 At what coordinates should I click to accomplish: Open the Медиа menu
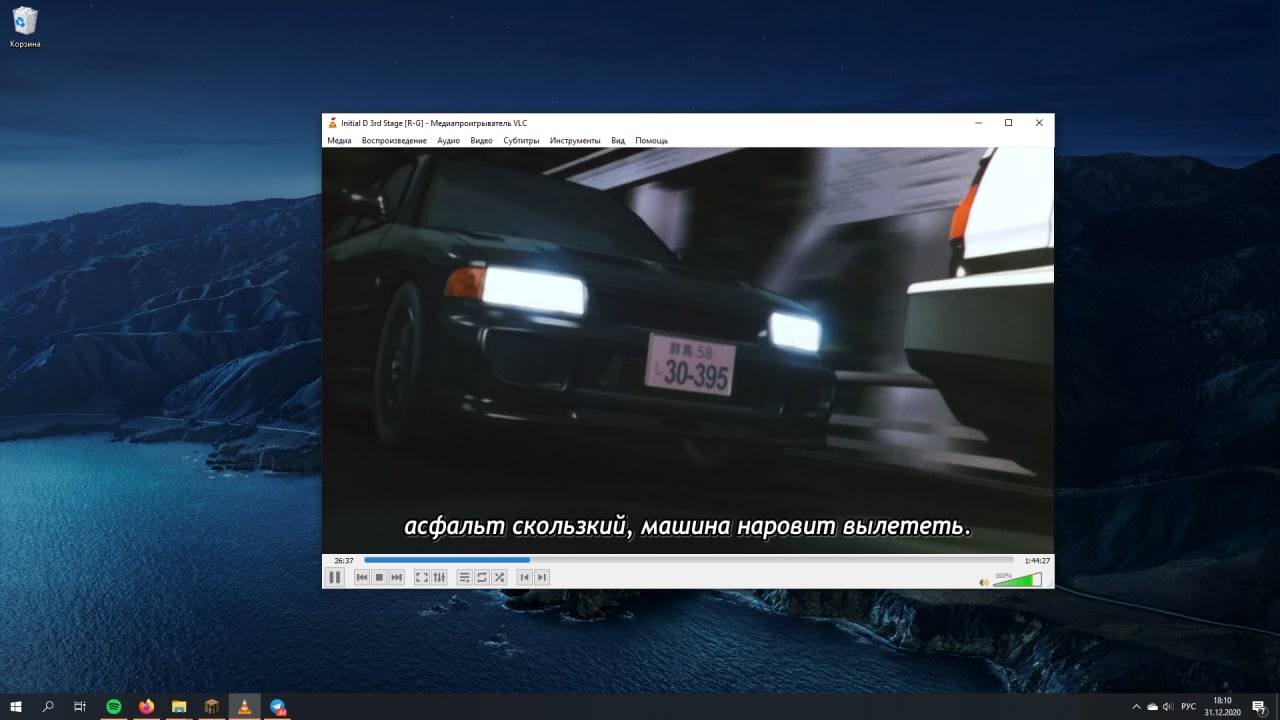coord(339,141)
